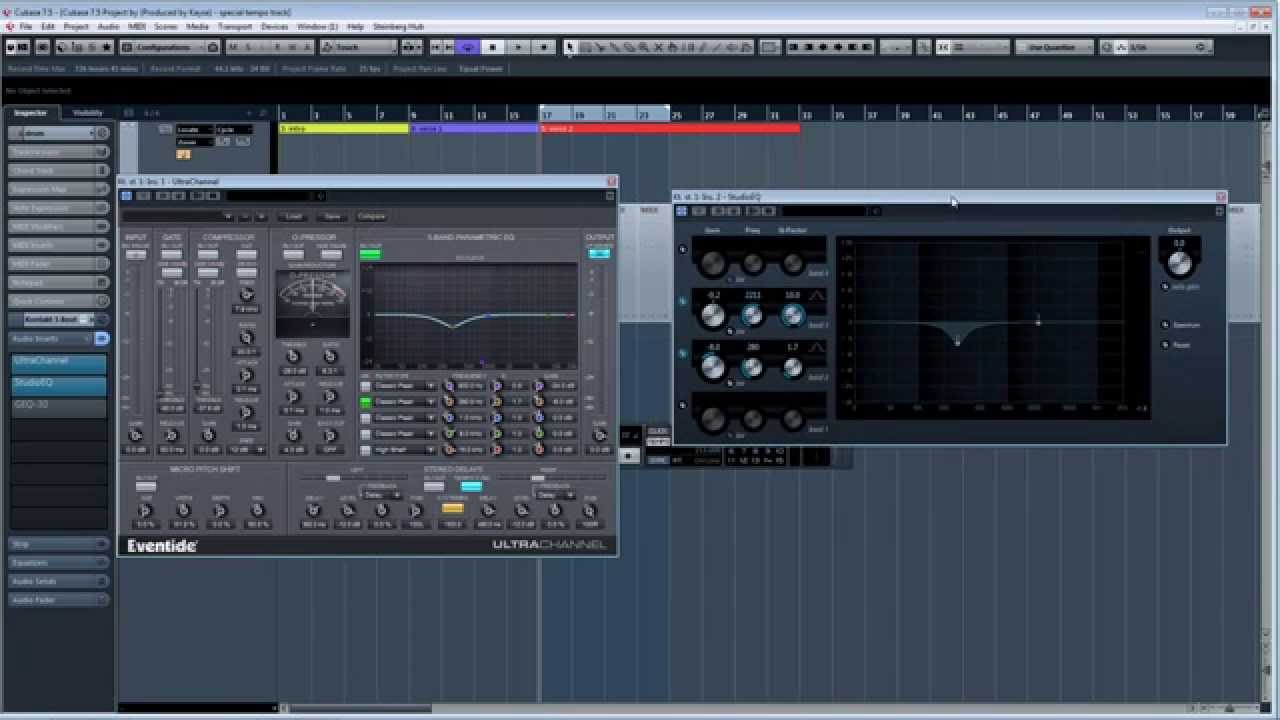Toggle the Compressor In/Out switch
The image size is (1280, 720).
[x=208, y=254]
